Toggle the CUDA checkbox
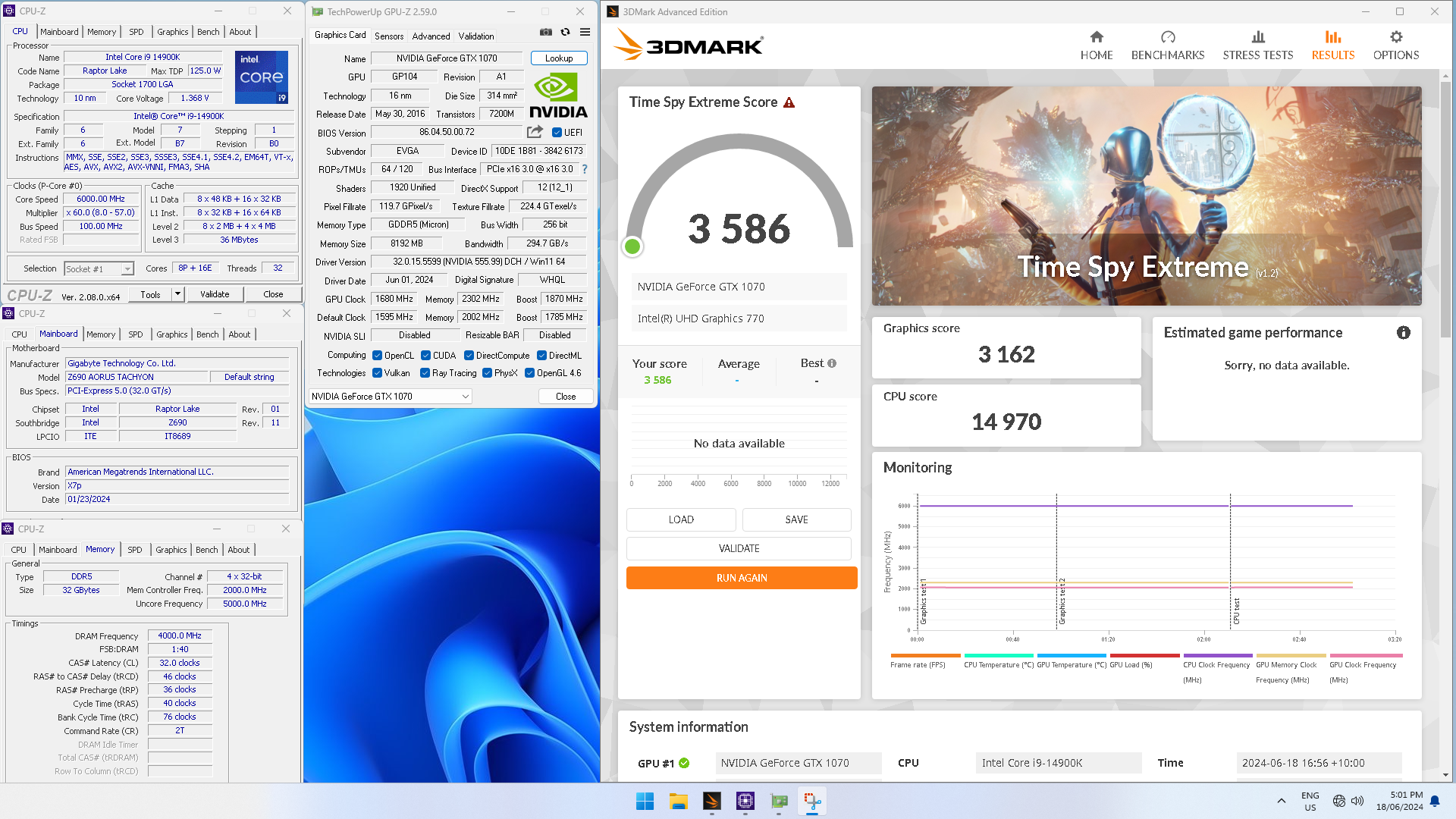 (426, 356)
